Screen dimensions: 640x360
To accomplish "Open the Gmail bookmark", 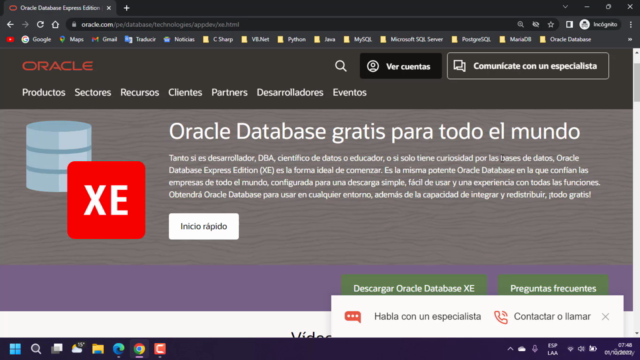I will [x=104, y=39].
